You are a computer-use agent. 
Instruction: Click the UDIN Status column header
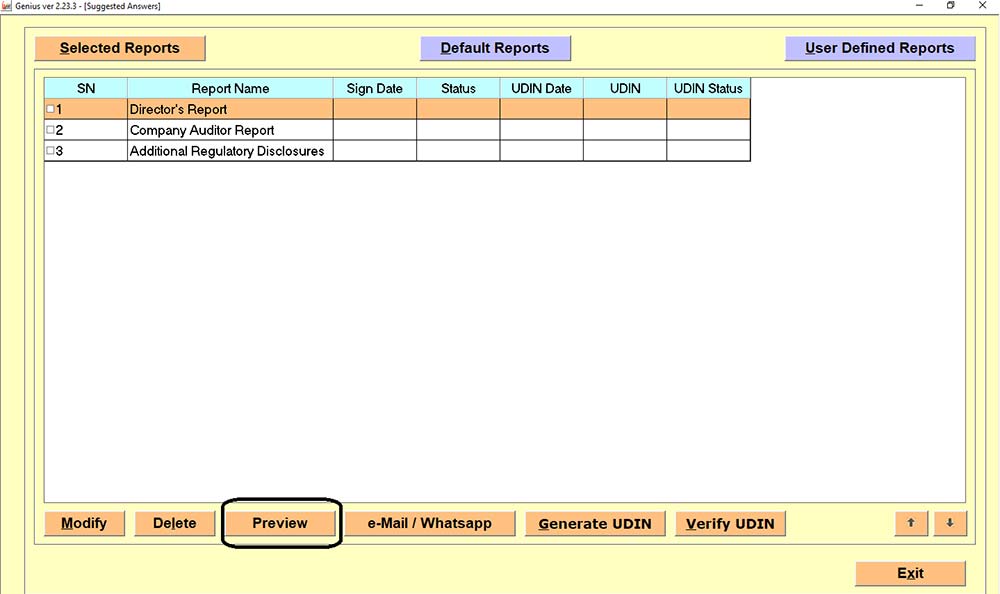point(708,88)
